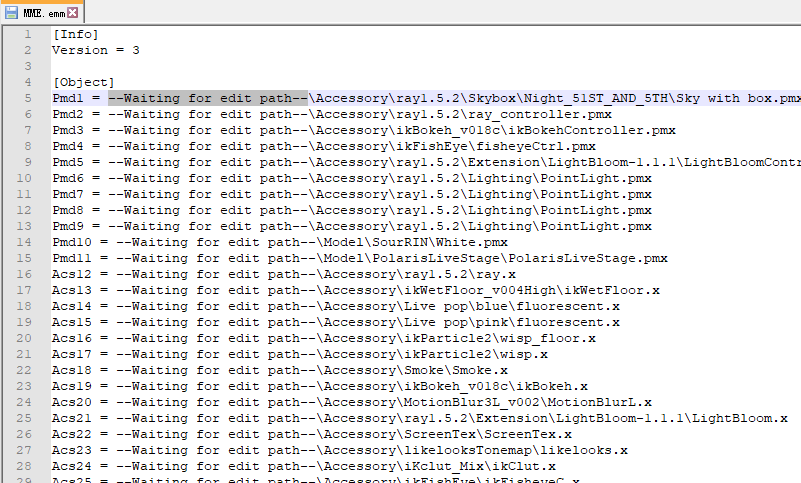This screenshot has width=801, height=483.
Task: Close the MME.emm tab
Action: (73, 13)
